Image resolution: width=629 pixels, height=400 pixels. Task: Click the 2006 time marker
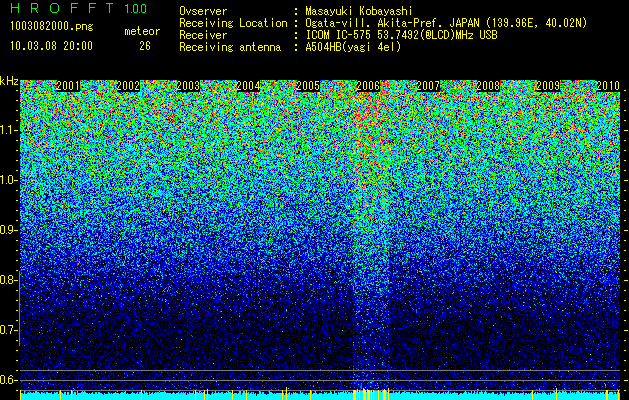coord(368,86)
